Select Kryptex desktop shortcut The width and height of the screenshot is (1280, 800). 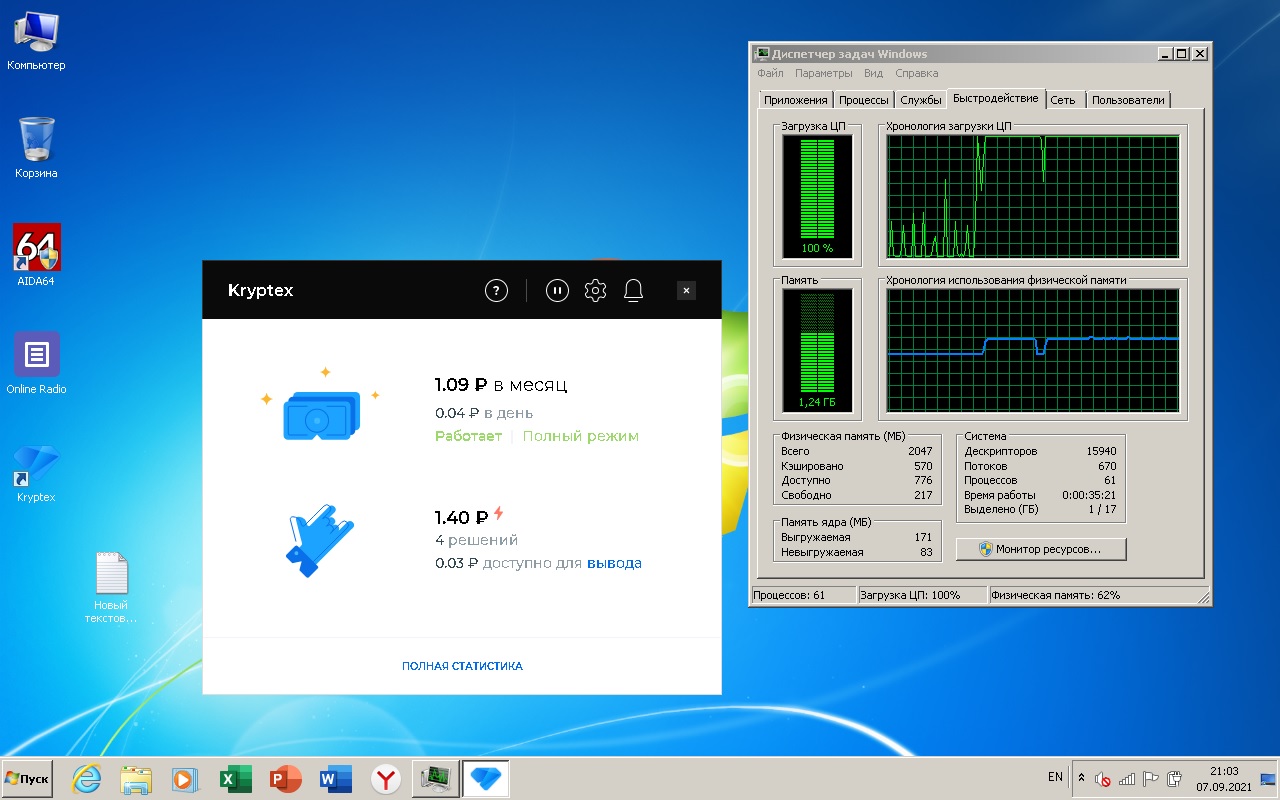[36, 472]
